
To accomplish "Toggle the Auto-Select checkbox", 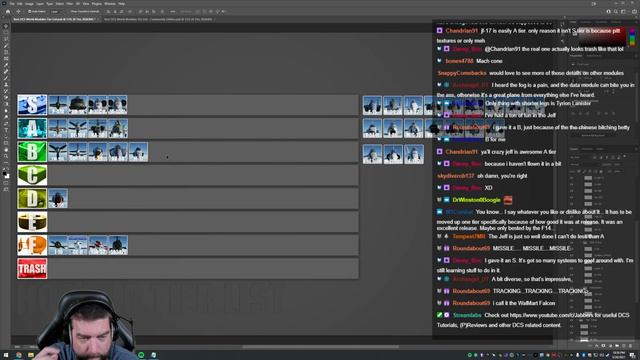I will click(x=30, y=11).
